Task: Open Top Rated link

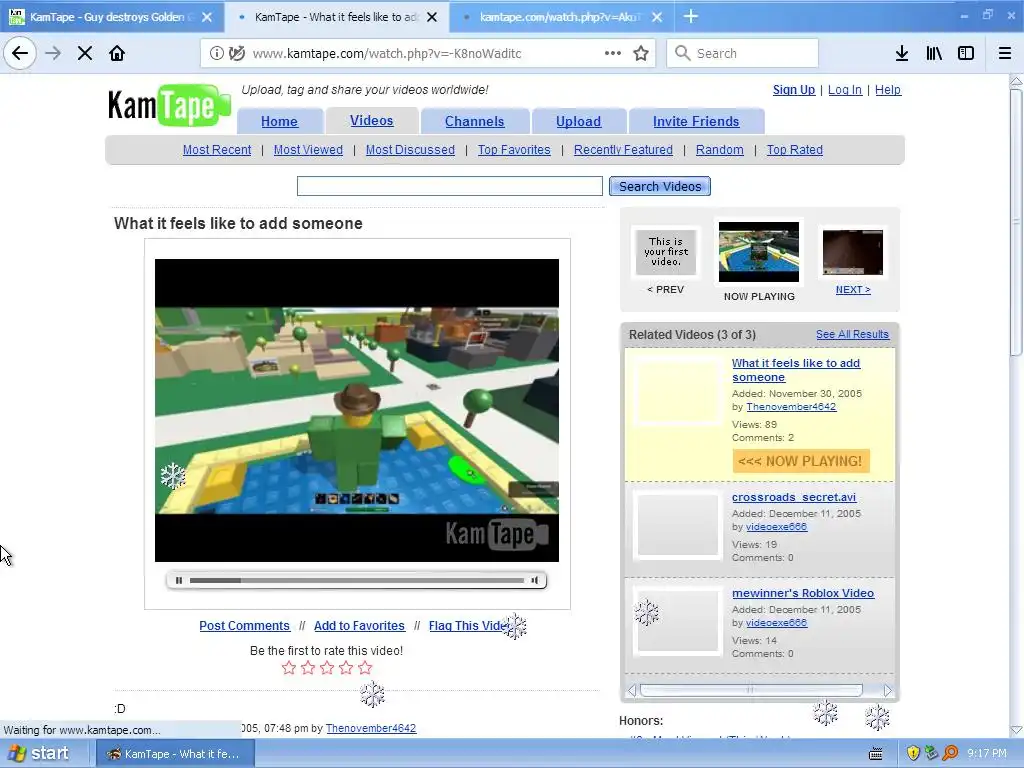Action: [x=795, y=150]
